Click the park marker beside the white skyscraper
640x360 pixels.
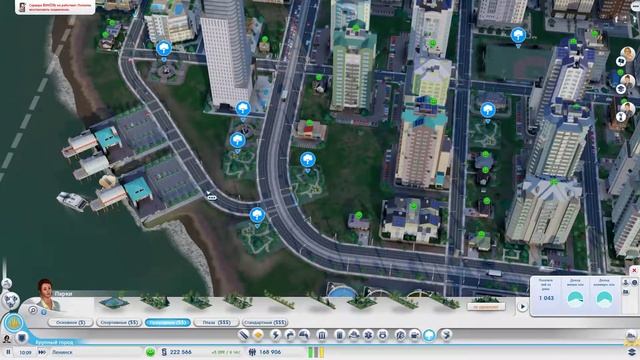243,109
